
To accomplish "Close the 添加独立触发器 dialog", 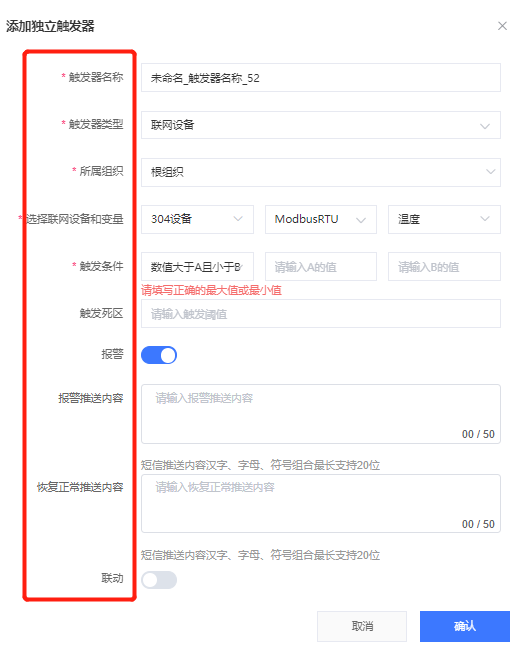I will point(502,26).
